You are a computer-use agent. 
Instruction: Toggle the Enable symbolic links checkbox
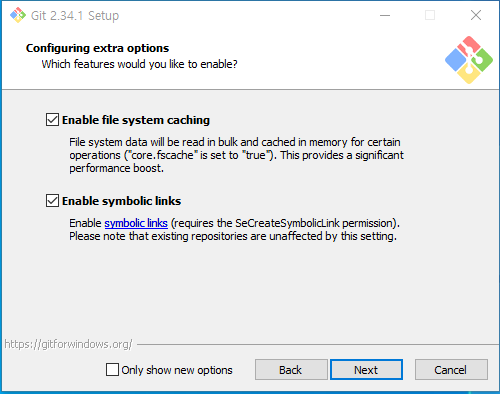52,201
